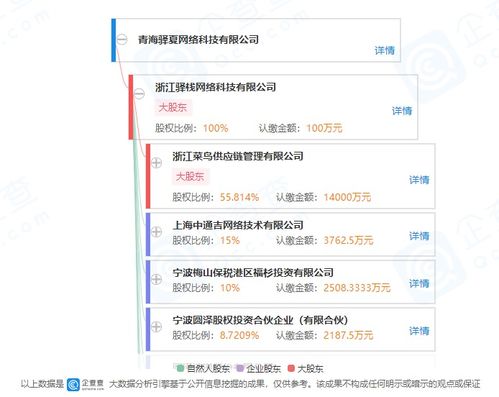499x397 pixels.
Task: Open 详情 for 上海中通吉网络技术有限公司
Action: tap(419, 236)
